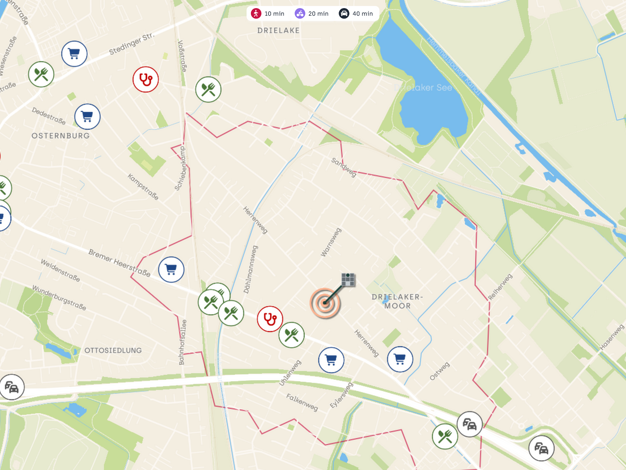Select the shopping cart near Ostweg
Viewport: 626px width, 470px height.
click(x=400, y=359)
